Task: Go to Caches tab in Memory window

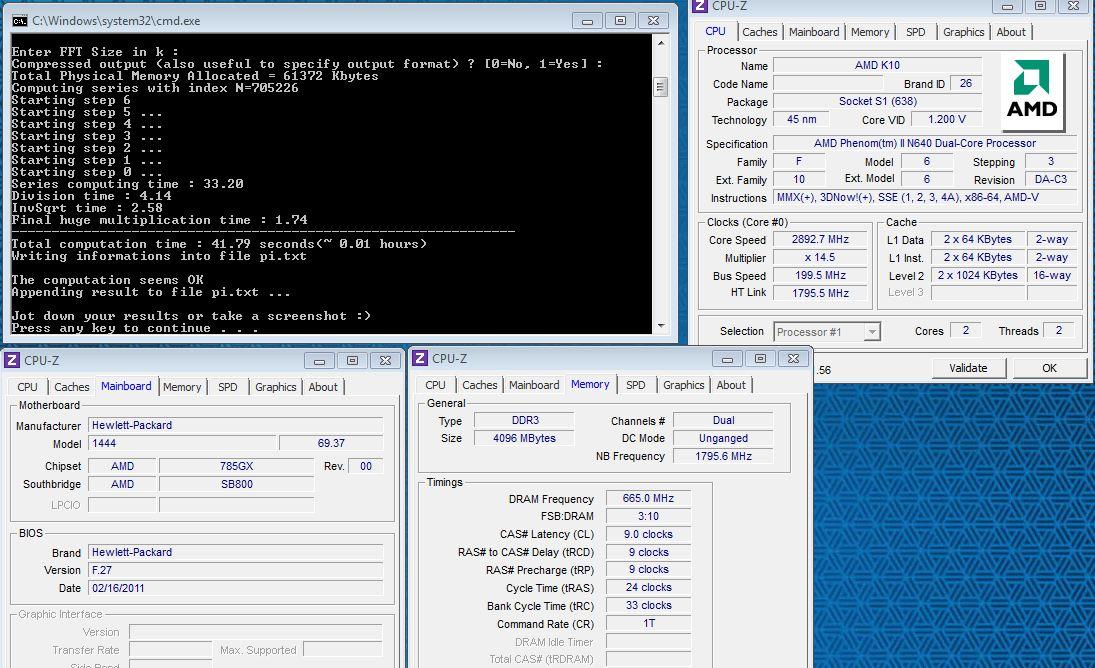Action: (x=479, y=385)
